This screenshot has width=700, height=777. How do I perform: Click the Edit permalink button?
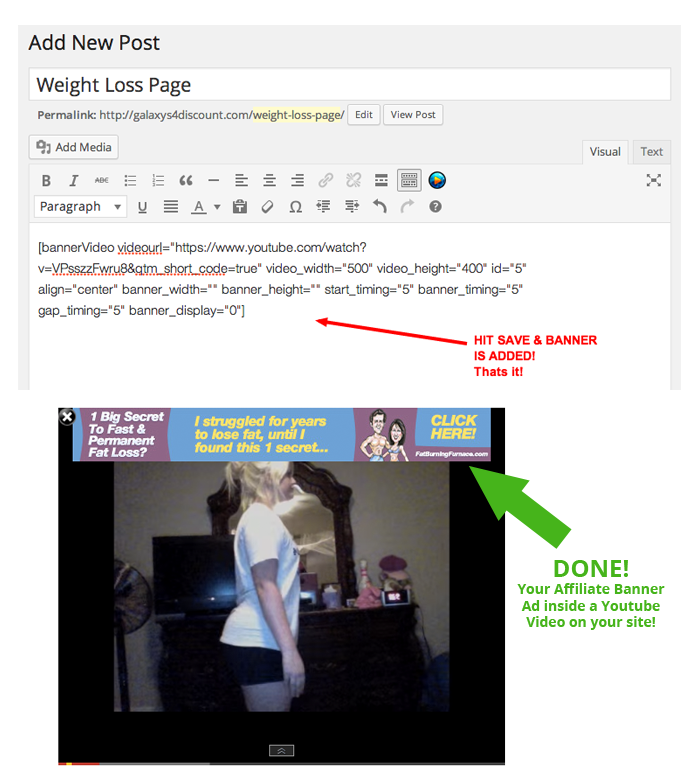pyautogui.click(x=364, y=115)
